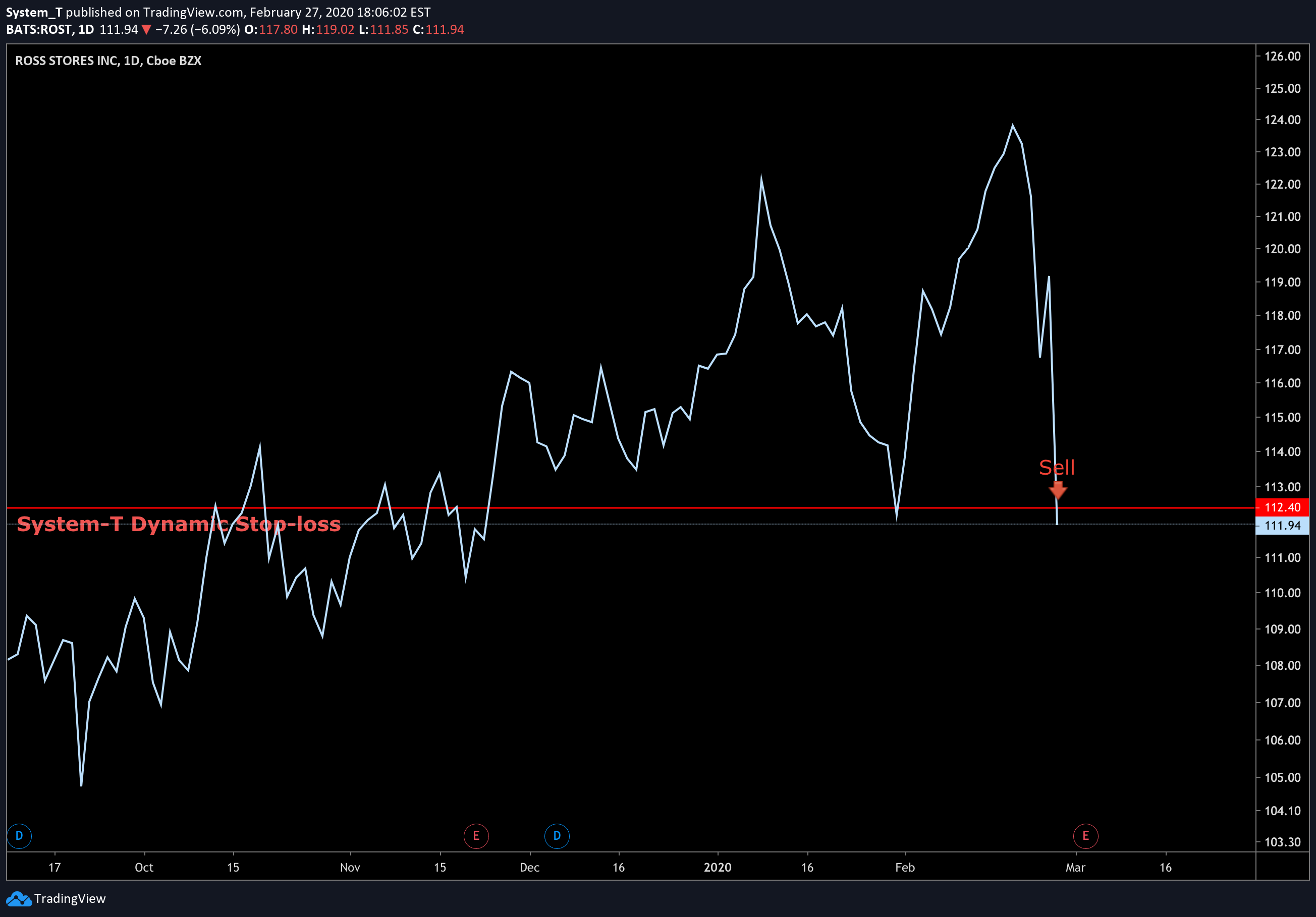The image size is (1316, 917).
Task: Click the 'Feb' date axis label
Action: 905,867
